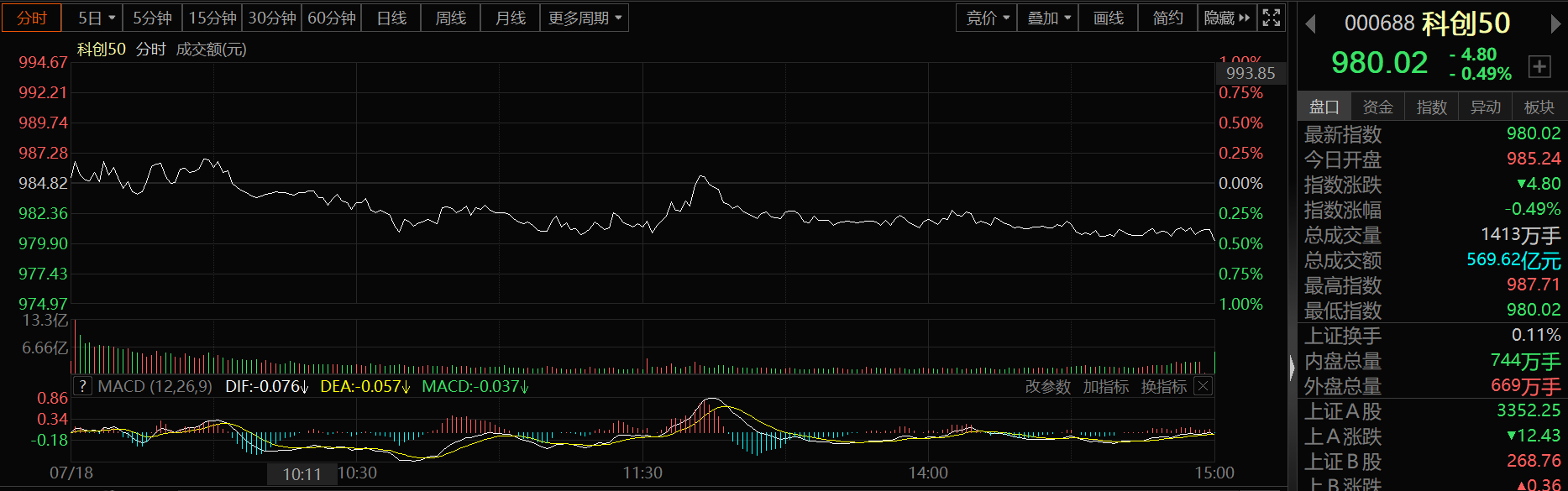The image size is (1568, 491).
Task: Switch to the 5分钟 chart
Action: [x=152, y=18]
